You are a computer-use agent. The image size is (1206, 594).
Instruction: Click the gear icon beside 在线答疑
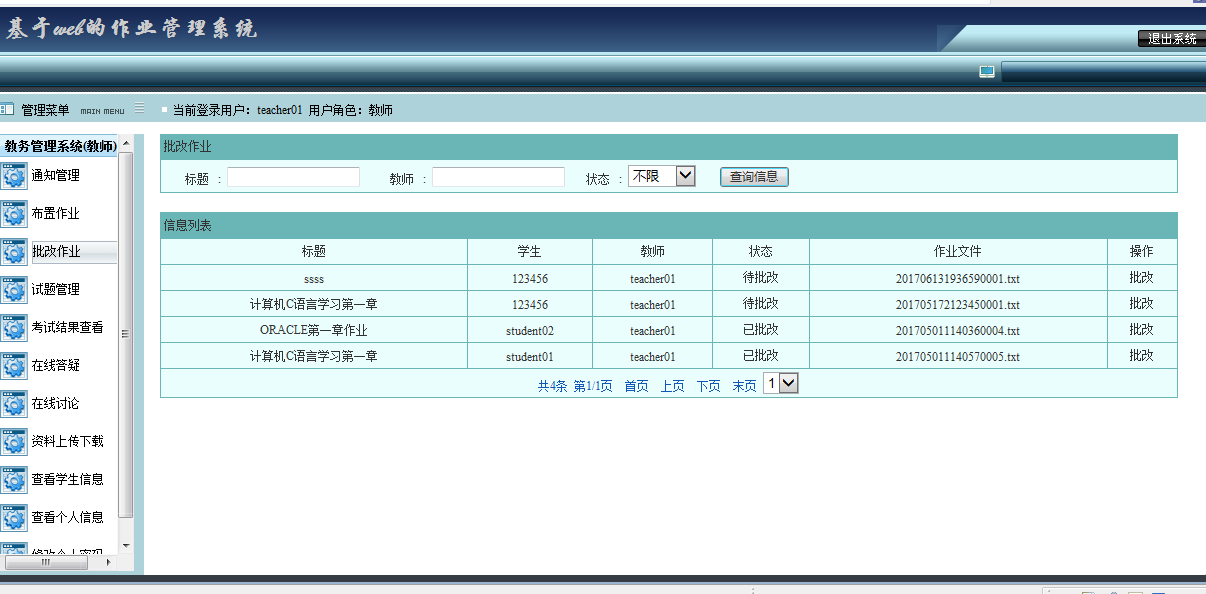14,366
